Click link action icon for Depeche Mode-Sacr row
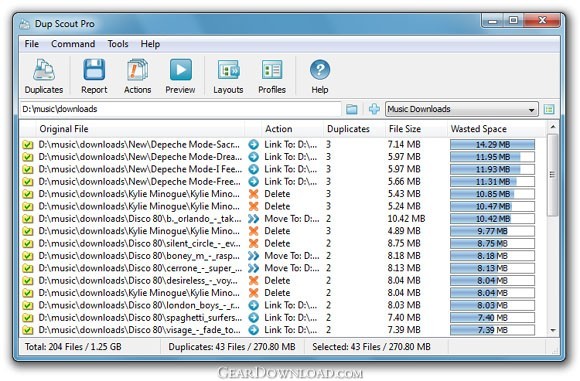Viewport: 580px width, 381px height. pyautogui.click(x=253, y=145)
